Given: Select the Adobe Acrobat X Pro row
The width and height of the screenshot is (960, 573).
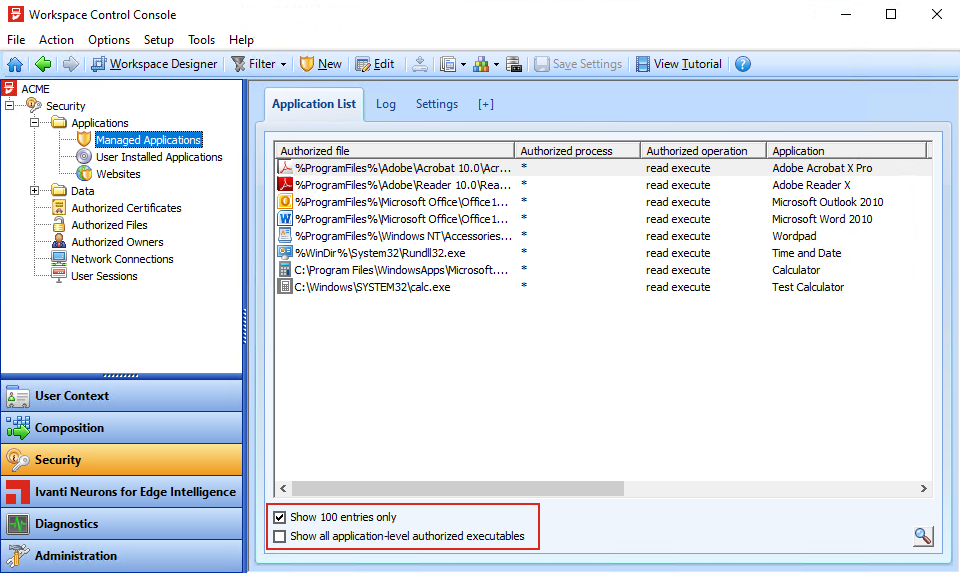Looking at the screenshot, I should (x=604, y=168).
